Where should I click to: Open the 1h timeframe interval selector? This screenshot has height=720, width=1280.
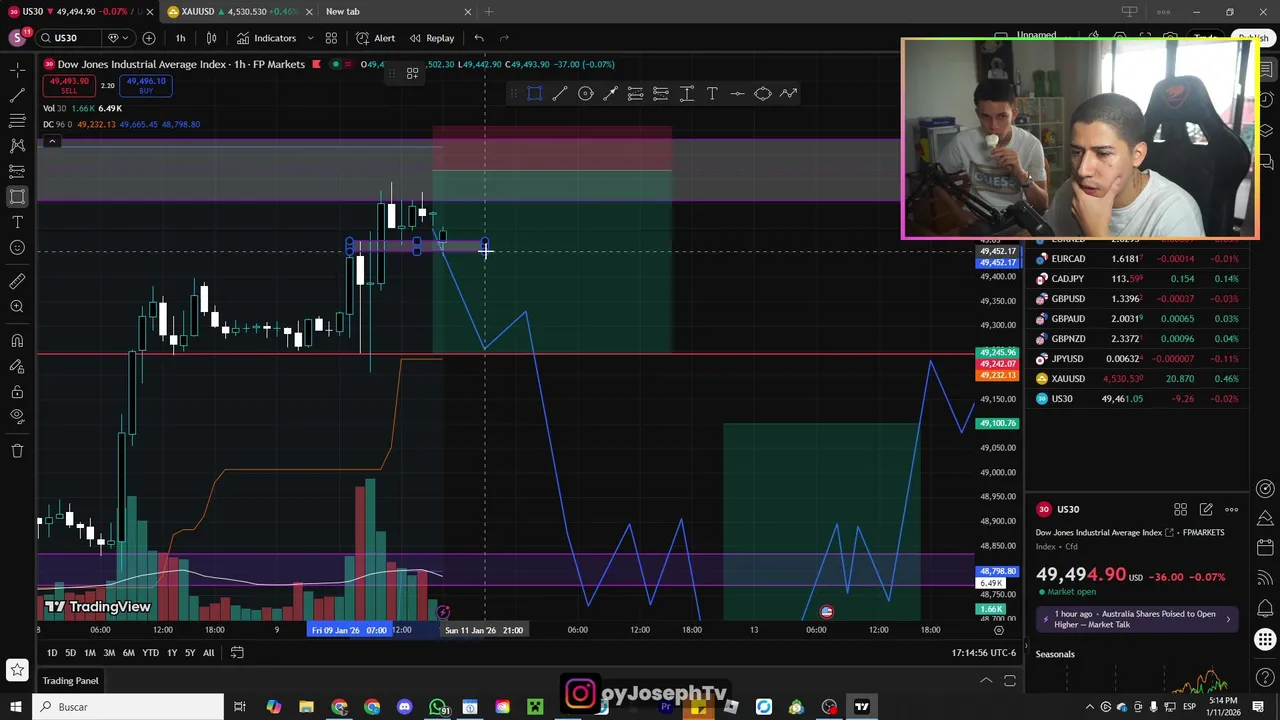coord(180,38)
